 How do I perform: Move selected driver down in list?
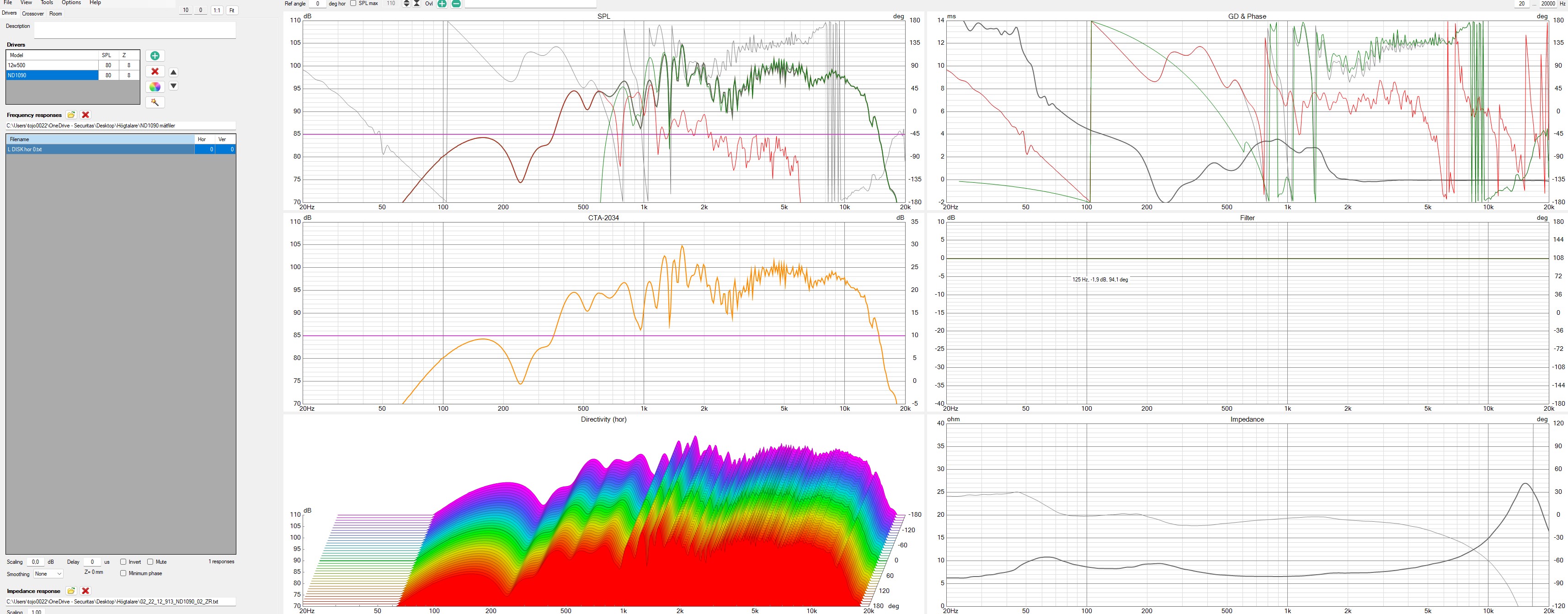[173, 86]
